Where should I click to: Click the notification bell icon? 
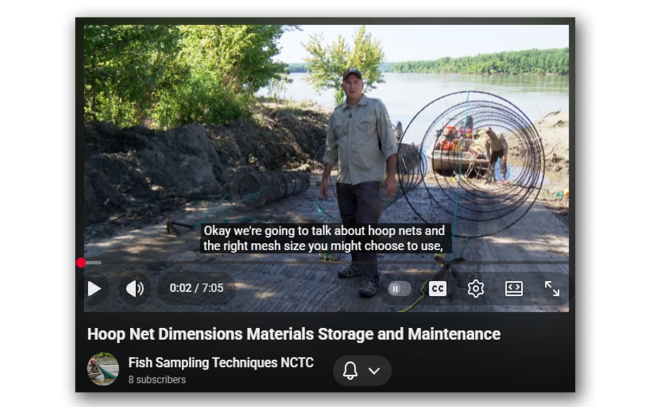(x=350, y=370)
